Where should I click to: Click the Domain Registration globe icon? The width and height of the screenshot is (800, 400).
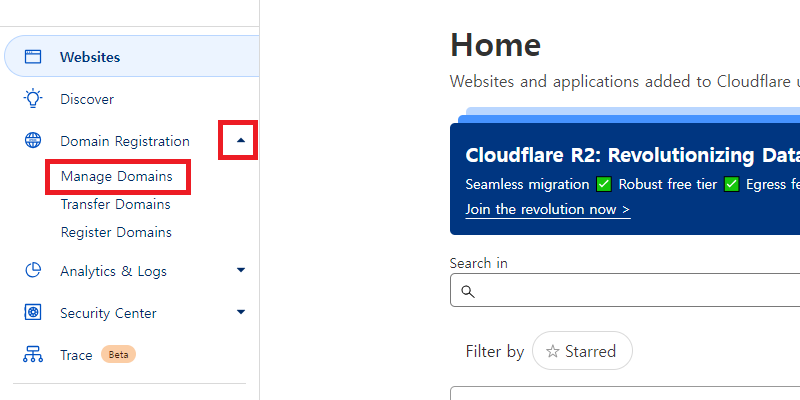pyautogui.click(x=33, y=140)
